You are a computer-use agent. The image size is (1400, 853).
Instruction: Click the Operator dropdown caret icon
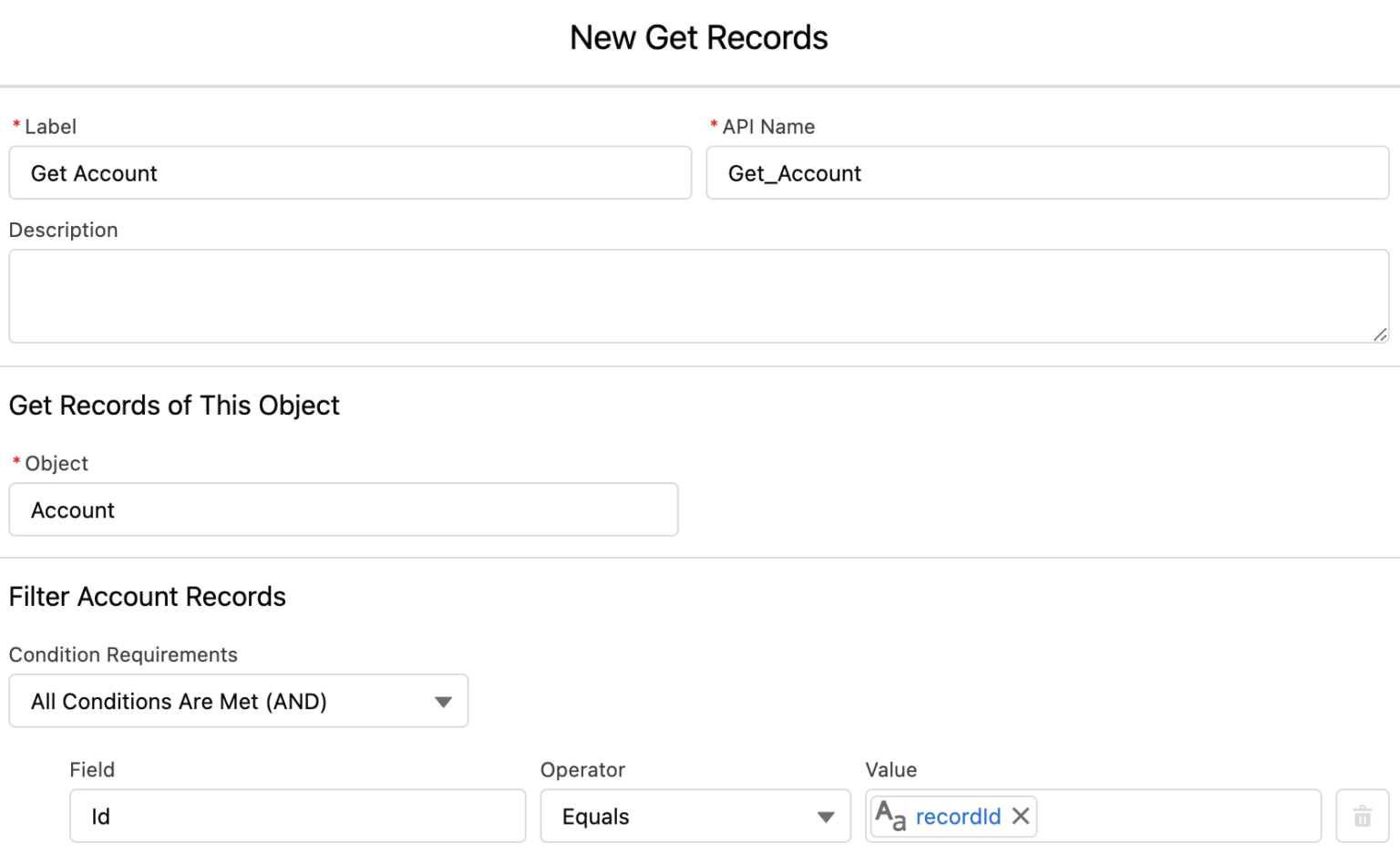click(825, 817)
